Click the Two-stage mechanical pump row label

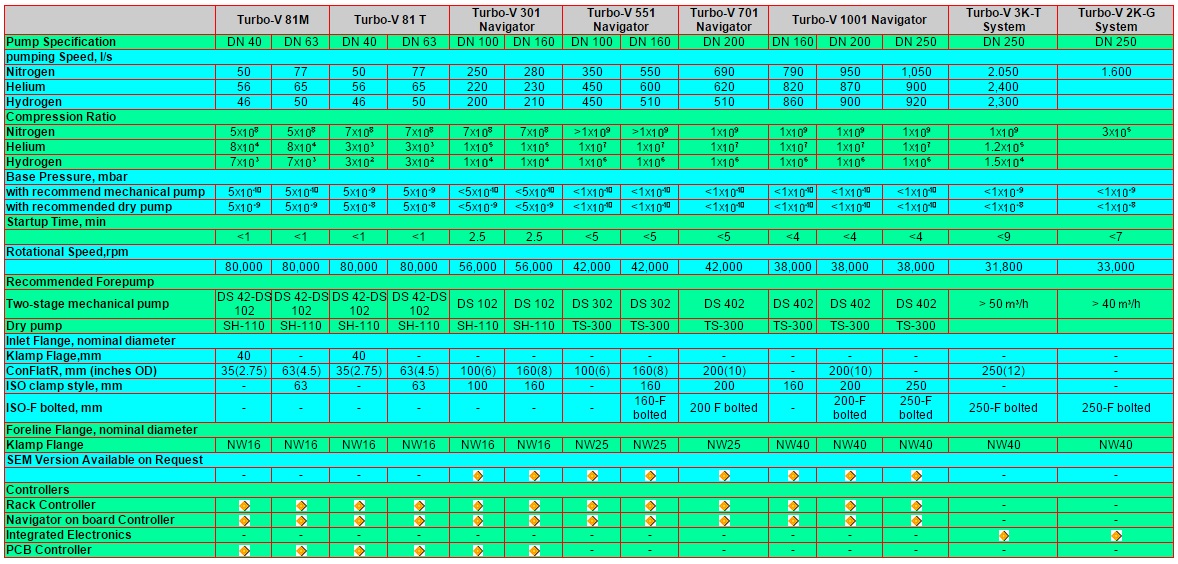[87, 304]
